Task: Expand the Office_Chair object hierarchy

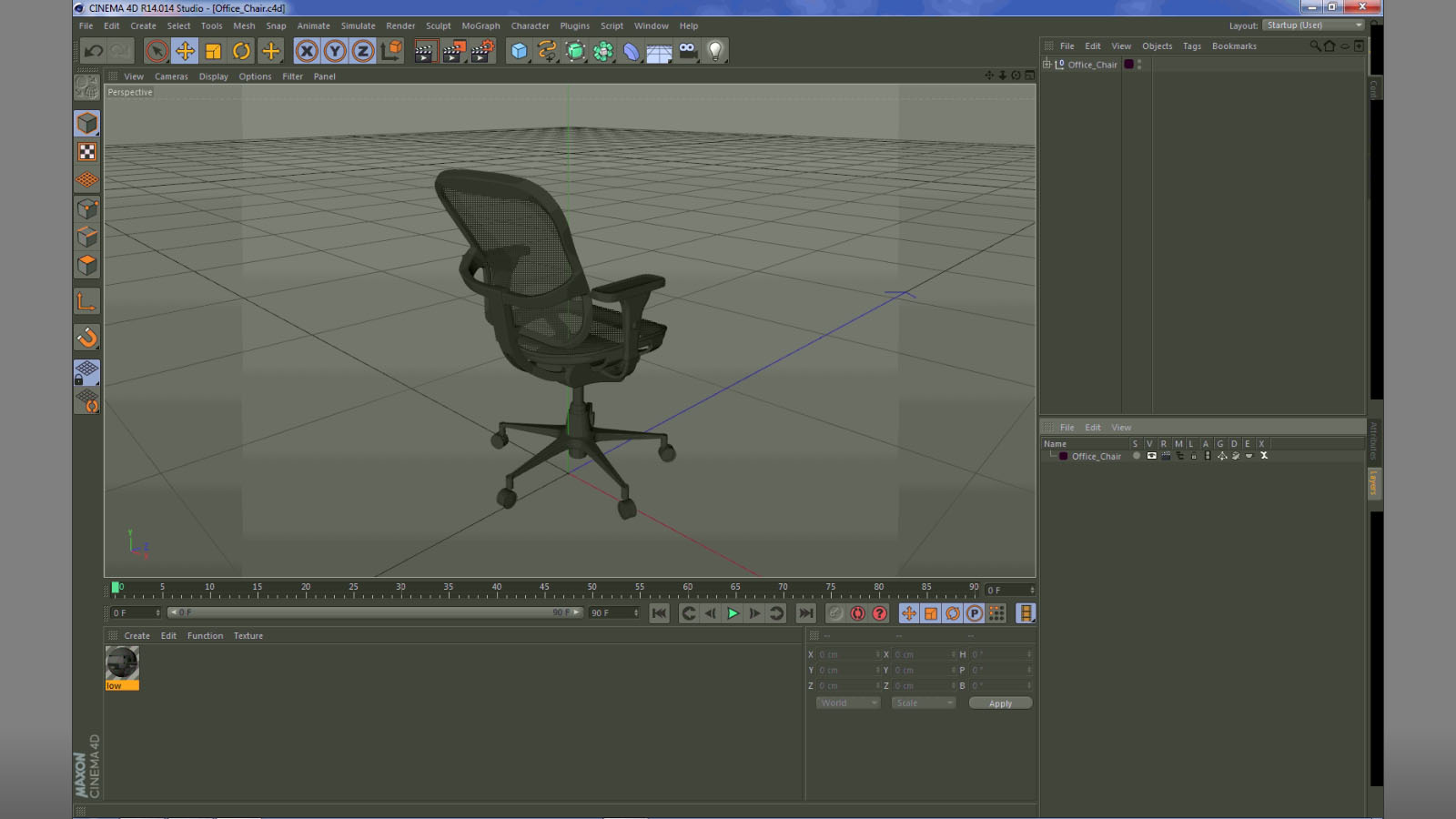Action: 1046,65
